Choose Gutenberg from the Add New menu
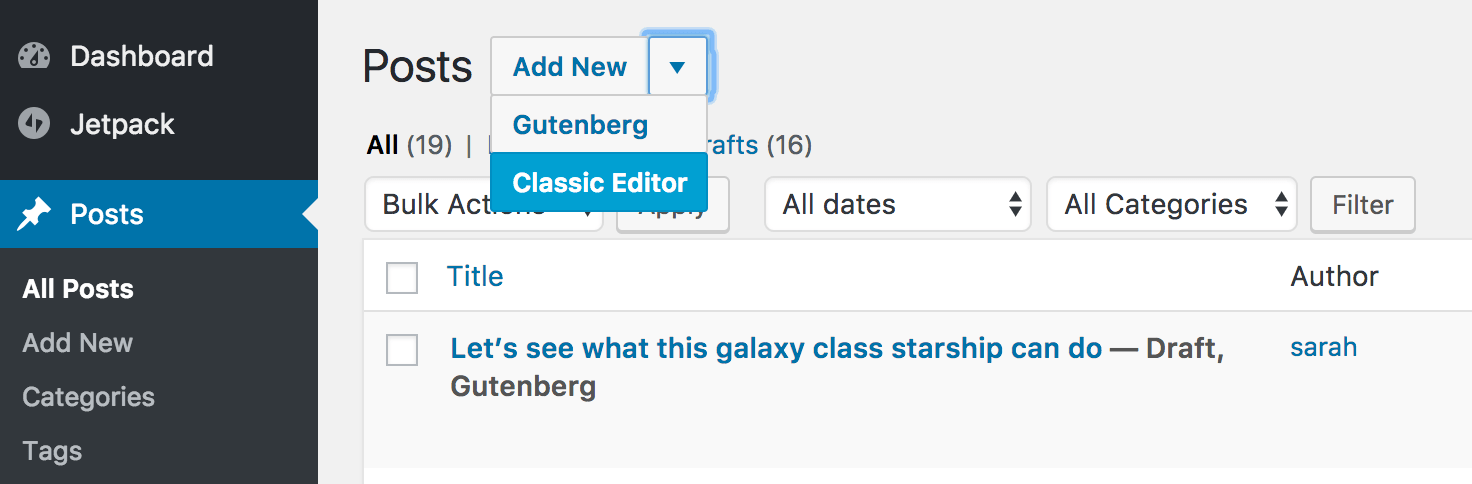1472x484 pixels. click(x=581, y=125)
